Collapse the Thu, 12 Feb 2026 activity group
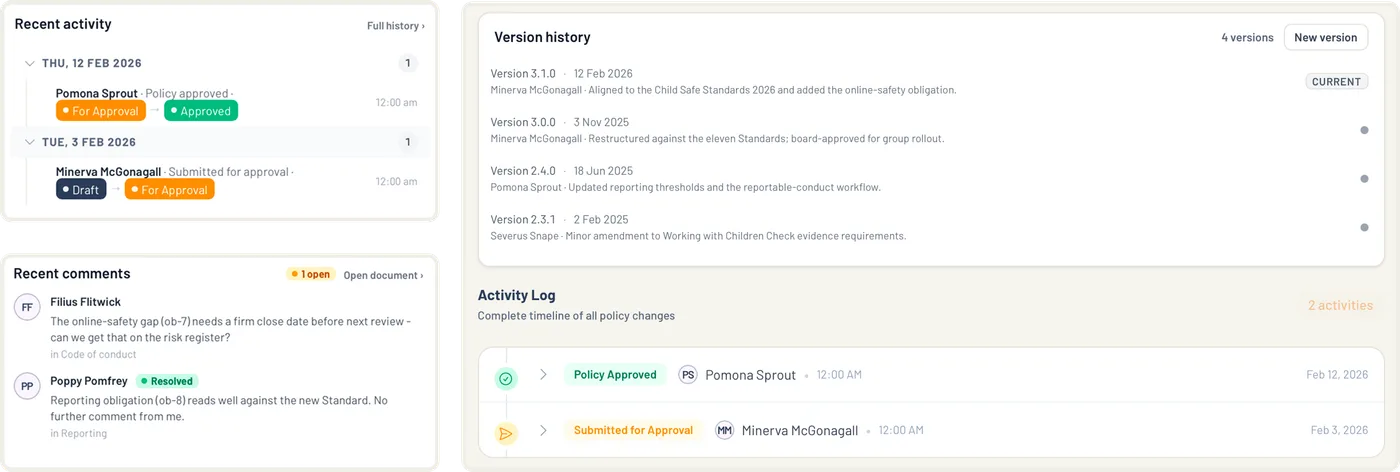 coord(30,63)
